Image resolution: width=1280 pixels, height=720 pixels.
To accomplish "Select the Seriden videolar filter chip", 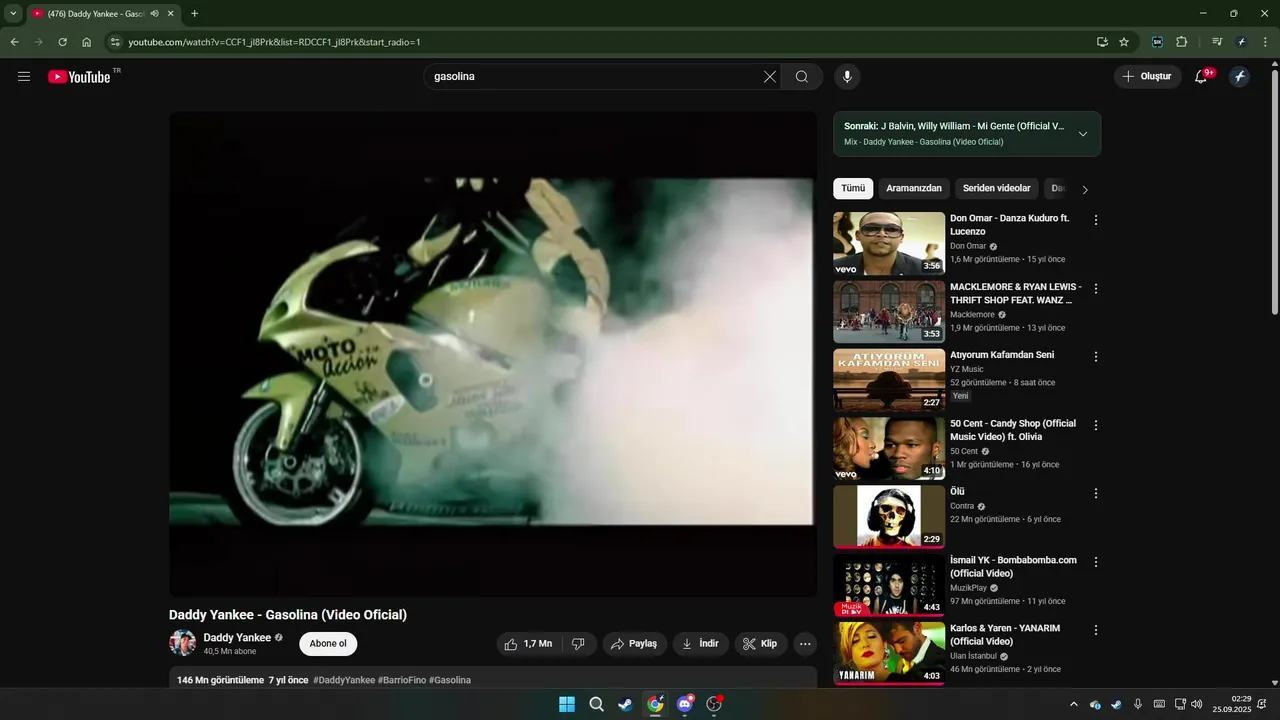I will (x=997, y=188).
